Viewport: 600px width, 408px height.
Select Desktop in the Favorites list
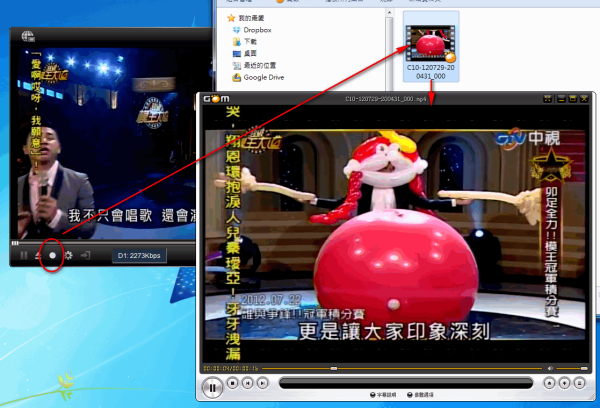click(x=250, y=54)
